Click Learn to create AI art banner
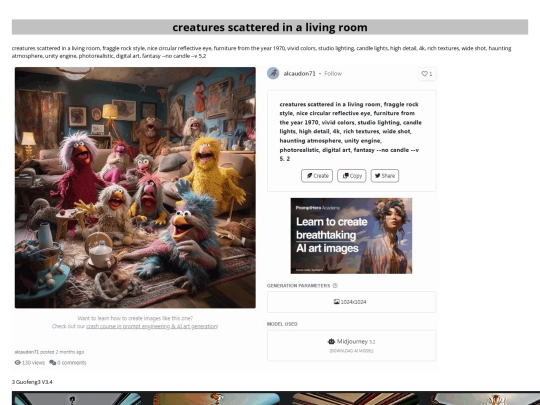The width and height of the screenshot is (540, 405). click(351, 236)
